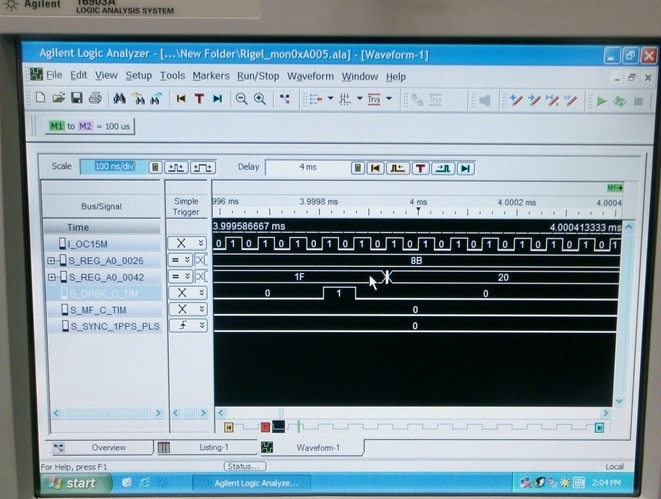Viewport: 661px width, 499px height.
Task: Click the Delay row Go to End button
Action: point(465,169)
